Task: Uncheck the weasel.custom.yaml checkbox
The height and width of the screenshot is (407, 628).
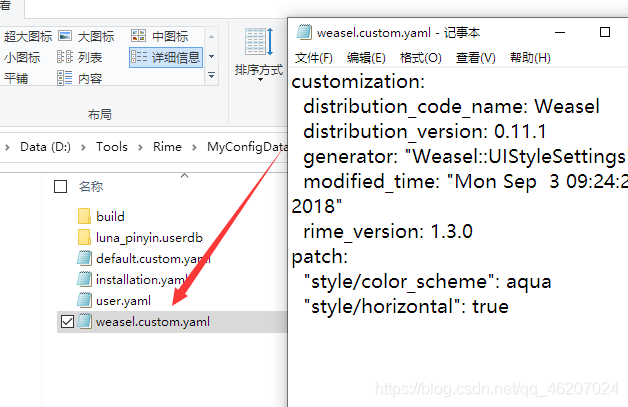Action: click(x=67, y=322)
